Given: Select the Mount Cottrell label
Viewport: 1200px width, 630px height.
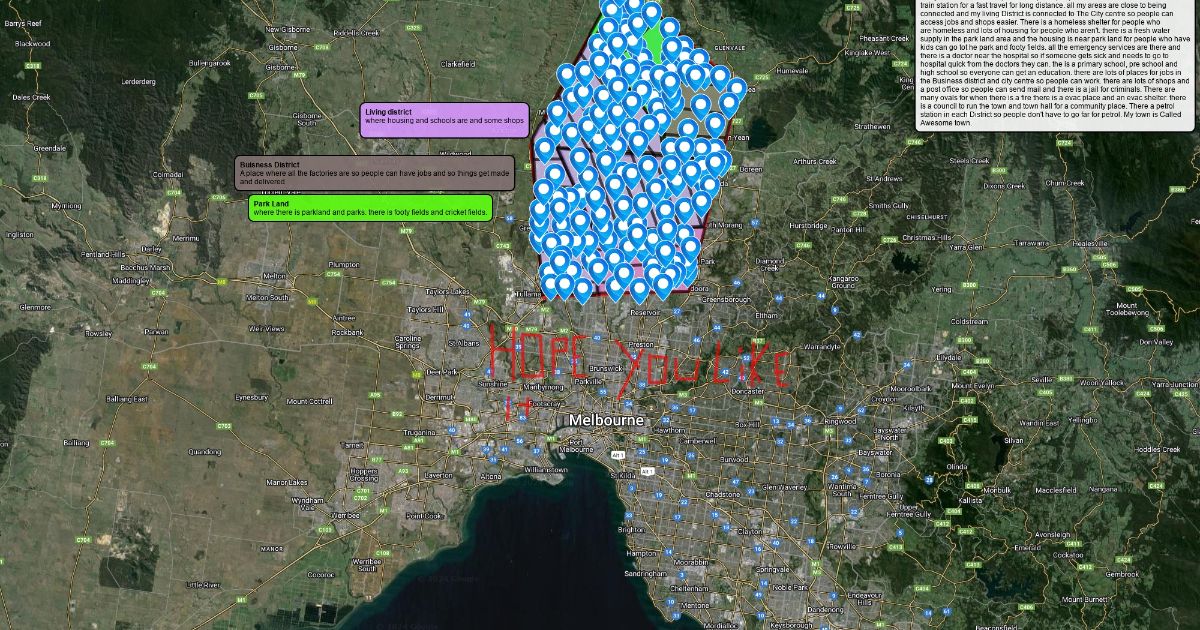Looking at the screenshot, I should click(309, 401).
